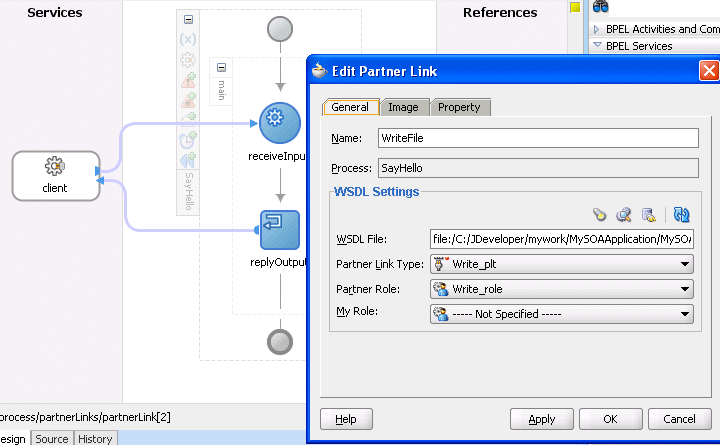The width and height of the screenshot is (720, 445).
Task: Click the main sequence label
Action: click(x=221, y=90)
